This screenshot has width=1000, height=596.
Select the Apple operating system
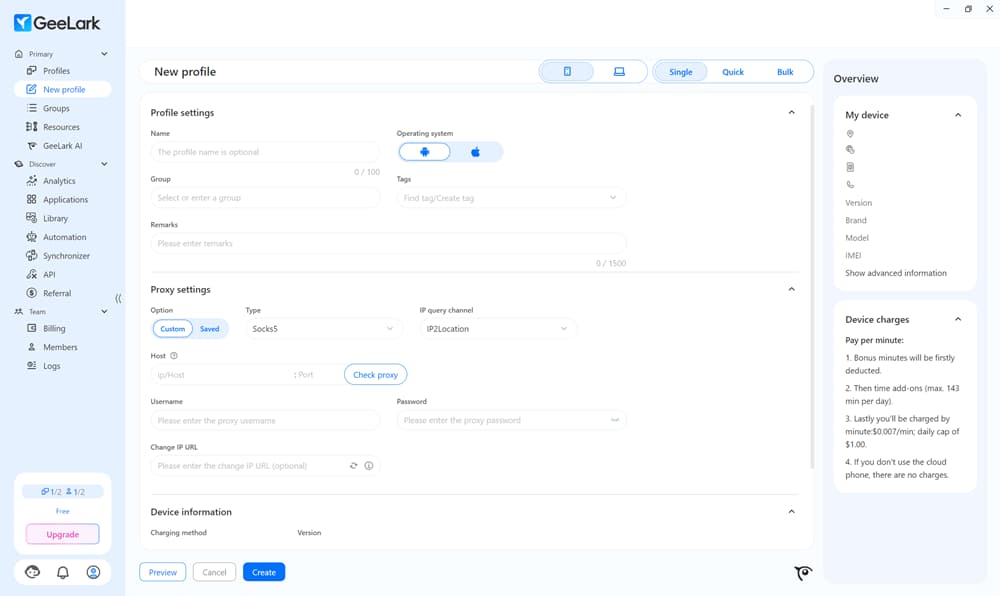[x=477, y=150]
